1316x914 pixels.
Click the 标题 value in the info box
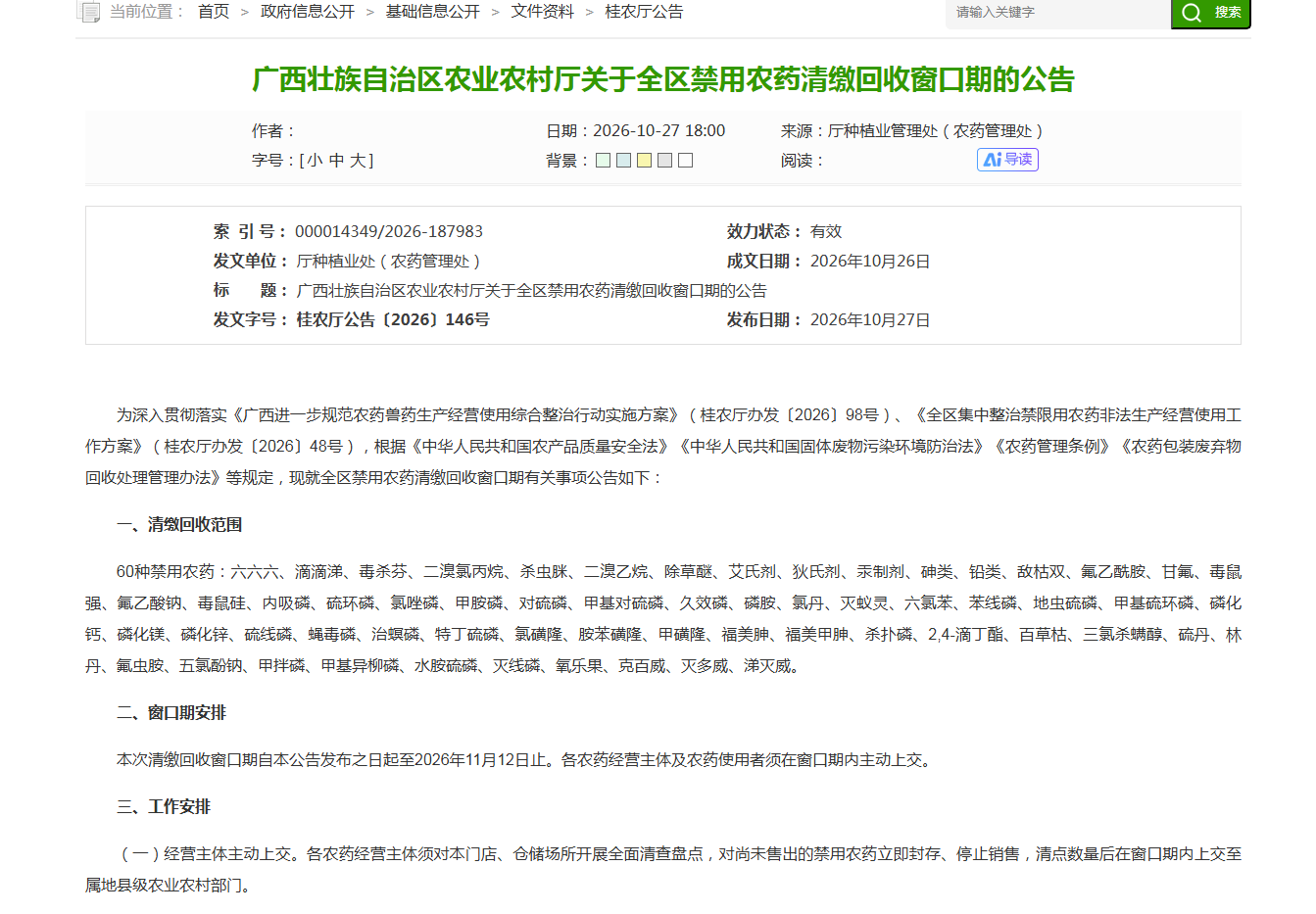coord(532,291)
